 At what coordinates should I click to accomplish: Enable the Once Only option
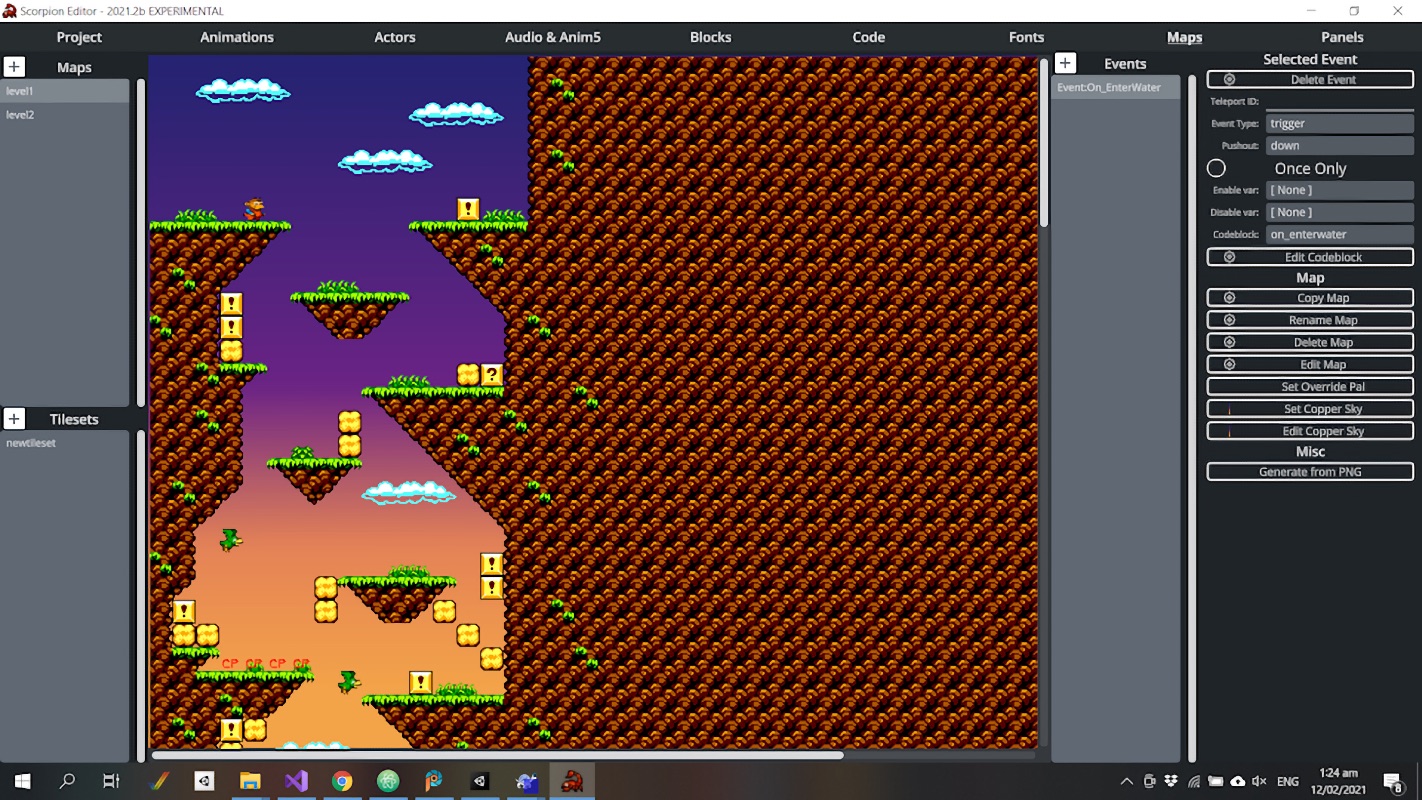(1216, 168)
